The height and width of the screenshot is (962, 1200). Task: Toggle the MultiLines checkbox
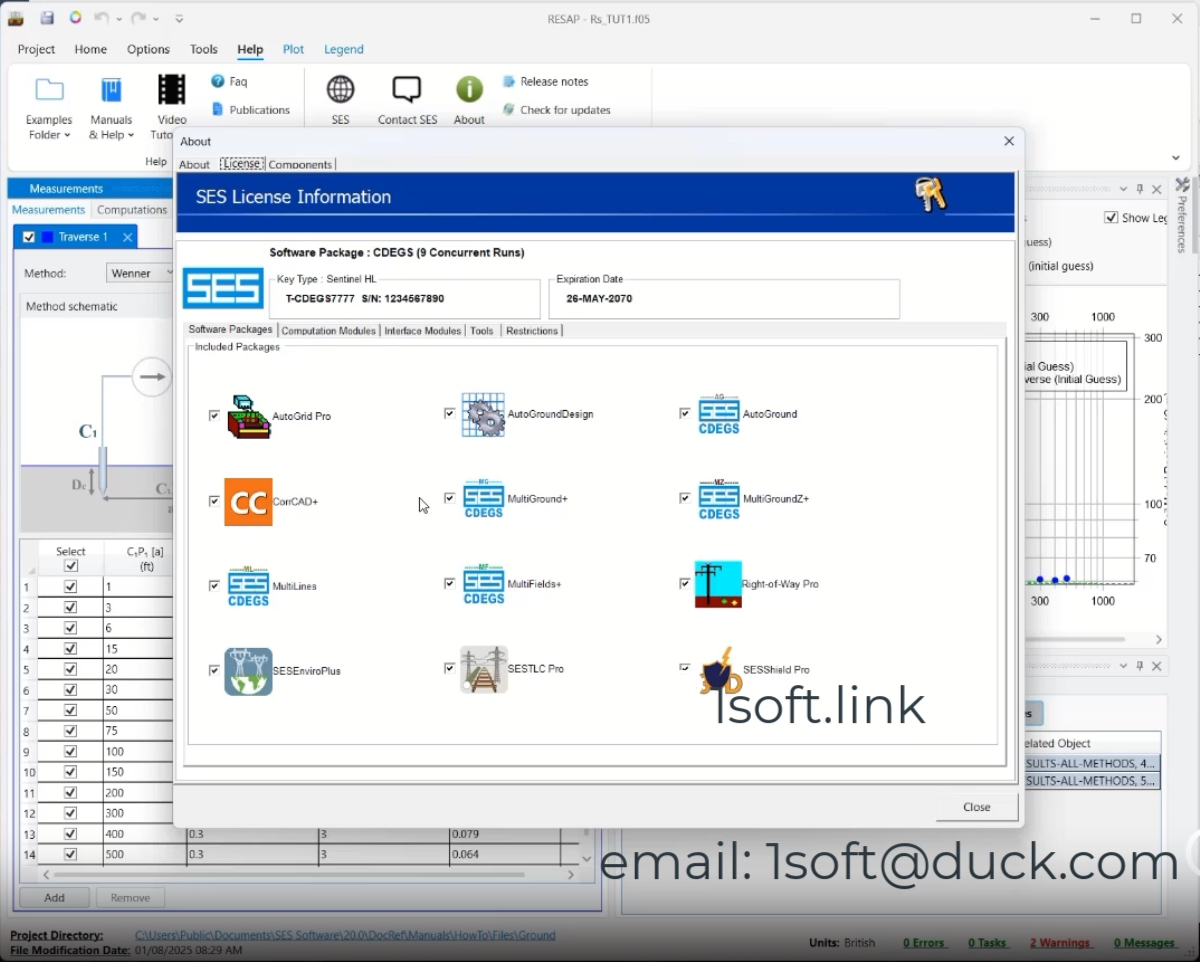pyautogui.click(x=214, y=585)
